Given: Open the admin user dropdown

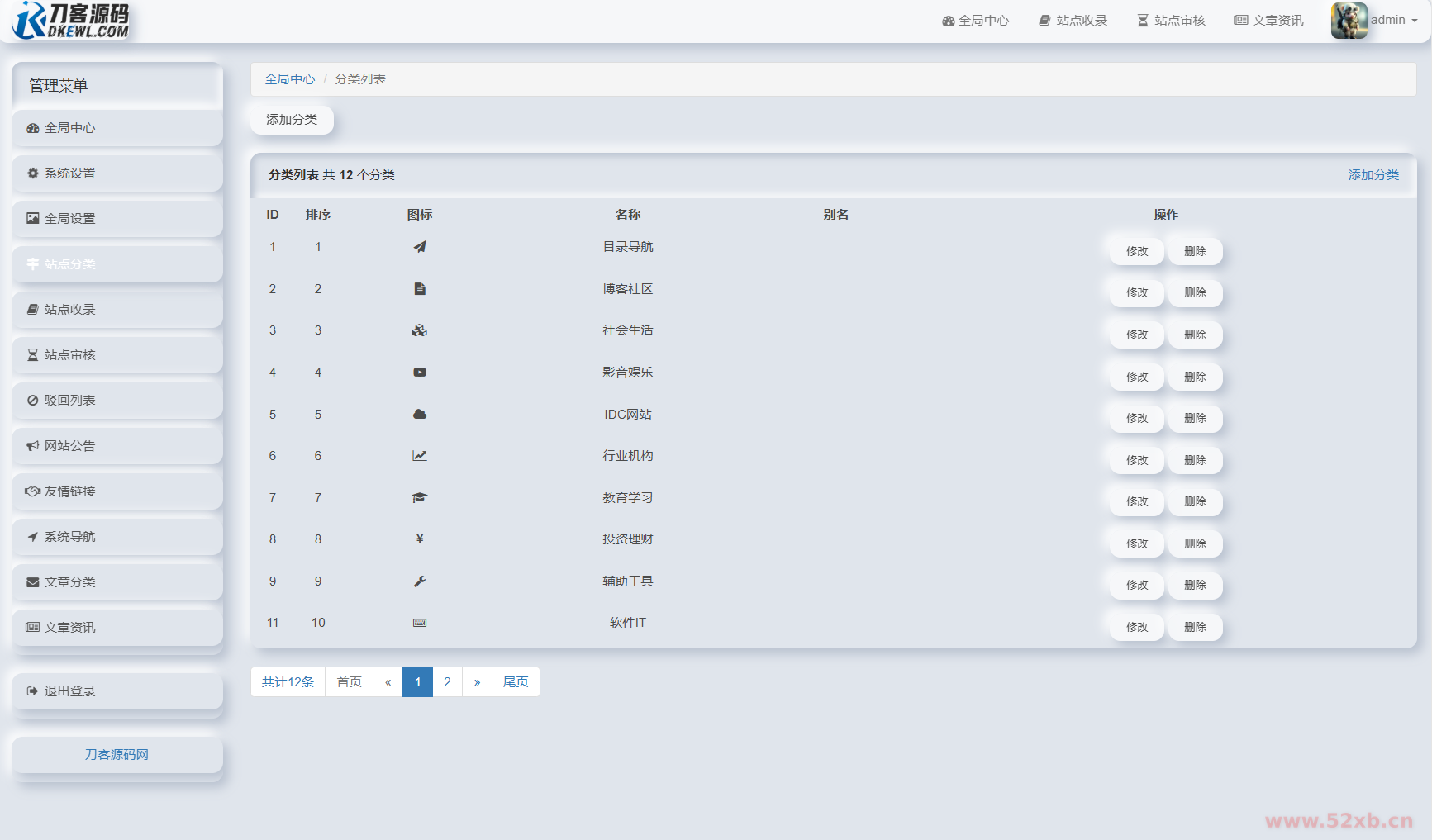Looking at the screenshot, I should pos(1394,21).
